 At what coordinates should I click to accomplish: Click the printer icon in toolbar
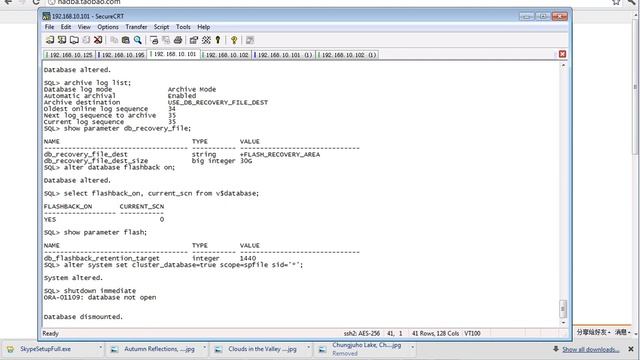pyautogui.click(x=178, y=40)
